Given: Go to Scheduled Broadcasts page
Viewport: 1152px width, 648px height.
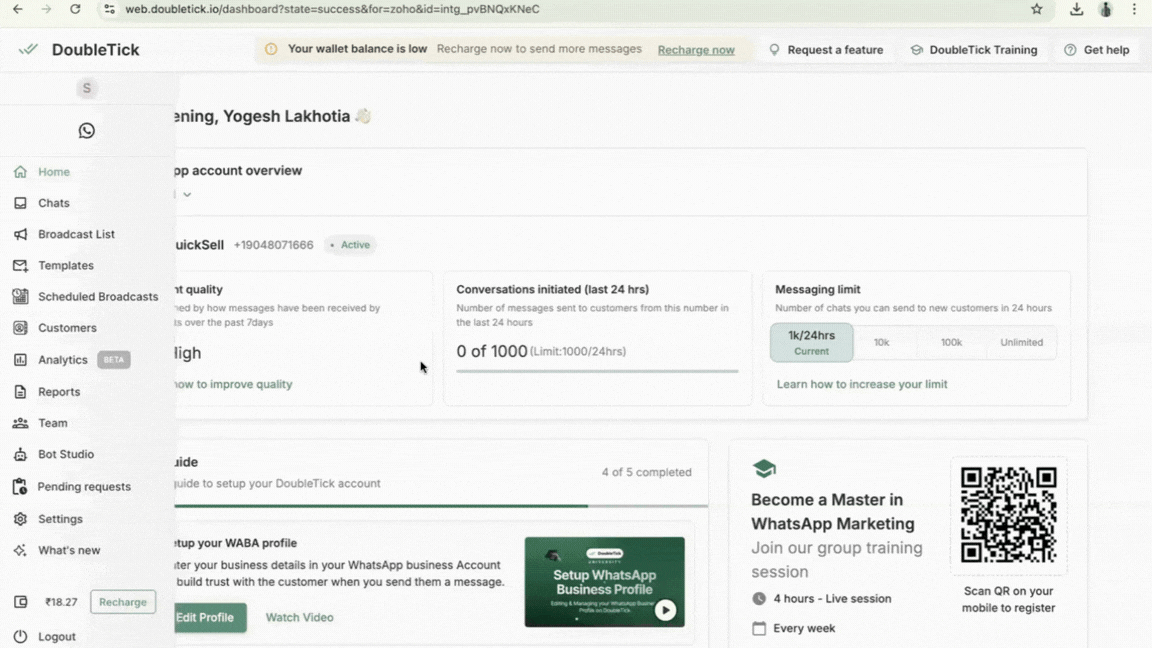Looking at the screenshot, I should tap(97, 297).
